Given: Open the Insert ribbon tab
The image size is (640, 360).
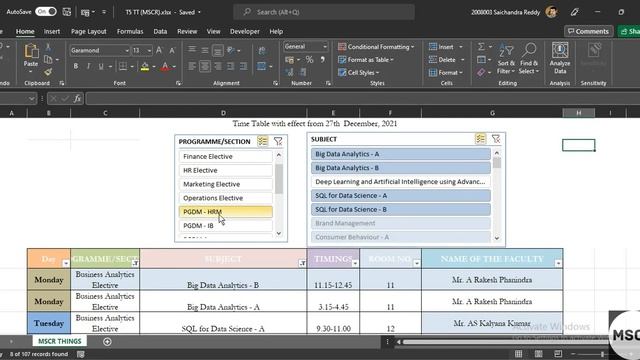Looking at the screenshot, I should pyautogui.click(x=52, y=31).
